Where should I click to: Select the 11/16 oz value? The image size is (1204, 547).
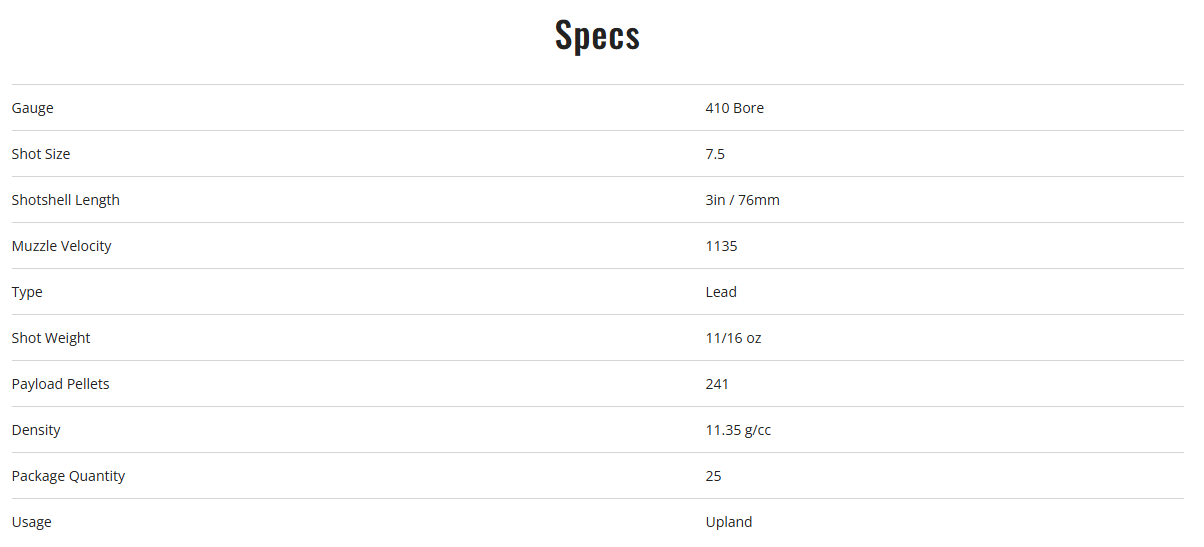[733, 338]
